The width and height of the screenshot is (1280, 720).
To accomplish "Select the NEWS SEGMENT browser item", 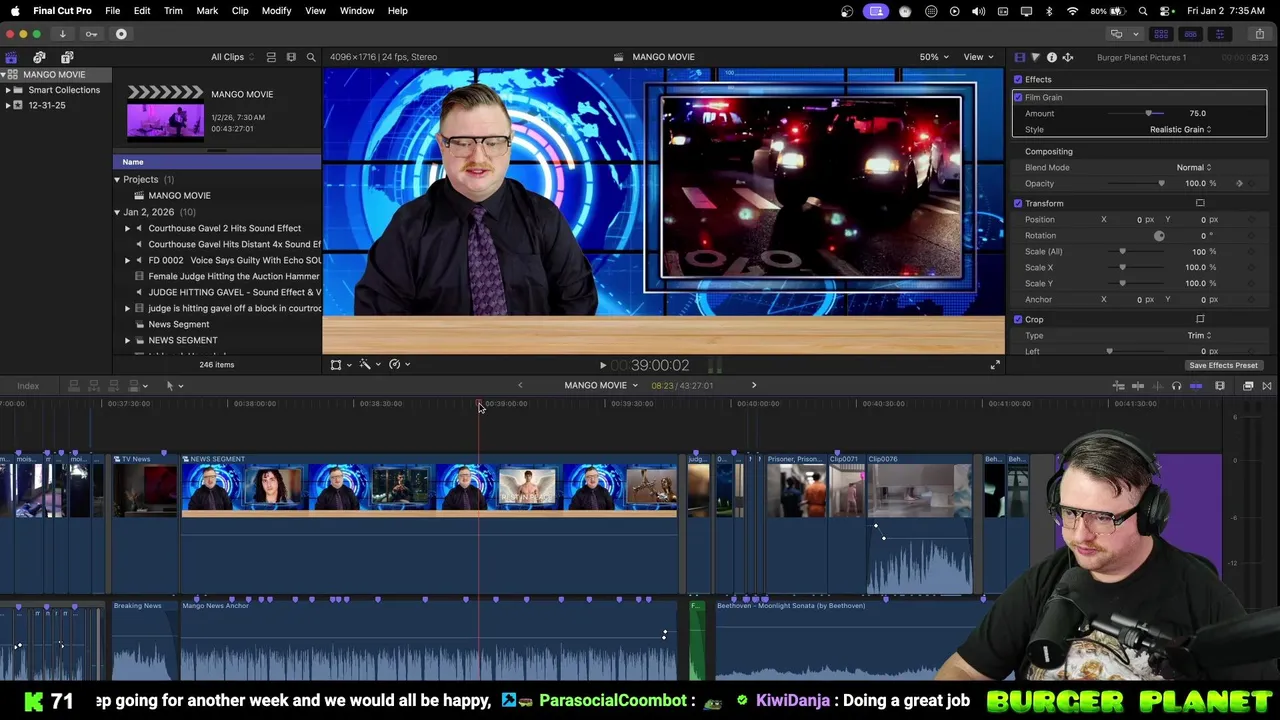I will [x=183, y=341].
